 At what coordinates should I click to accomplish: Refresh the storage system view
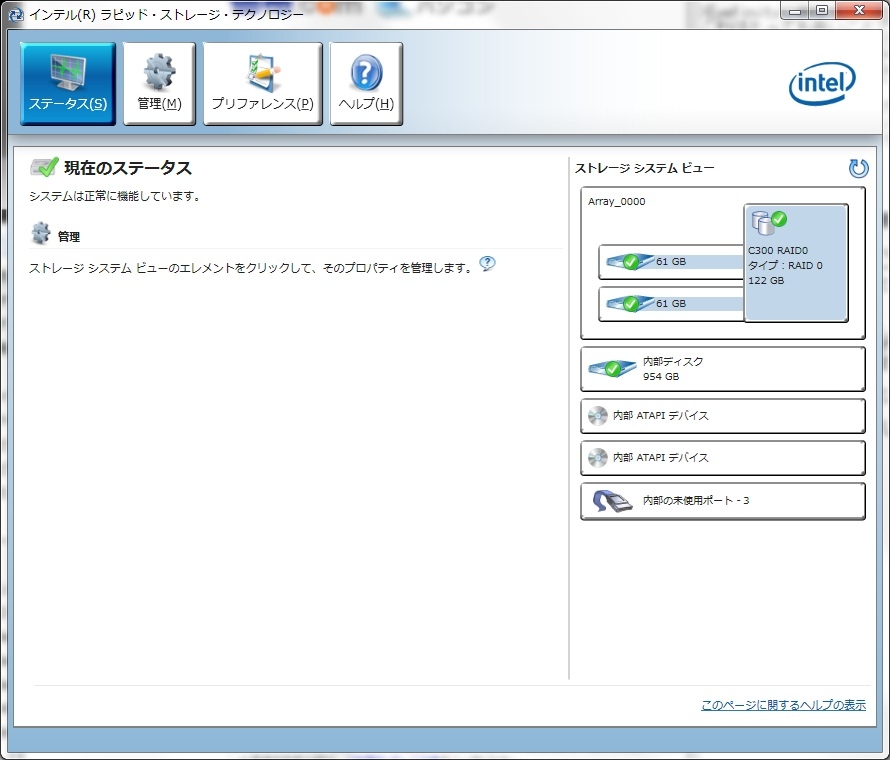pyautogui.click(x=858, y=168)
